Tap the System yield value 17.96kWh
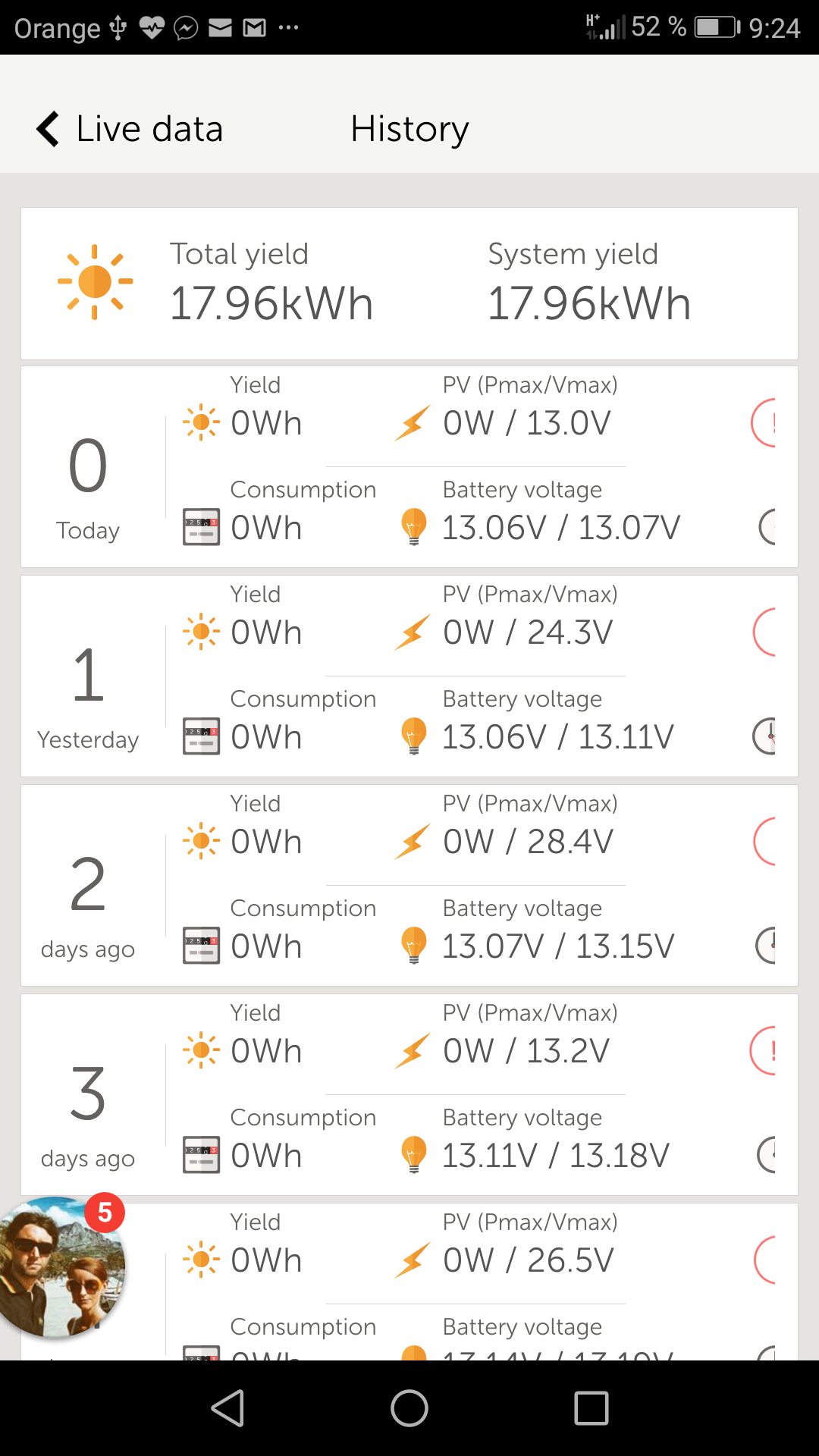Screen dimensions: 819x1456 [x=588, y=303]
